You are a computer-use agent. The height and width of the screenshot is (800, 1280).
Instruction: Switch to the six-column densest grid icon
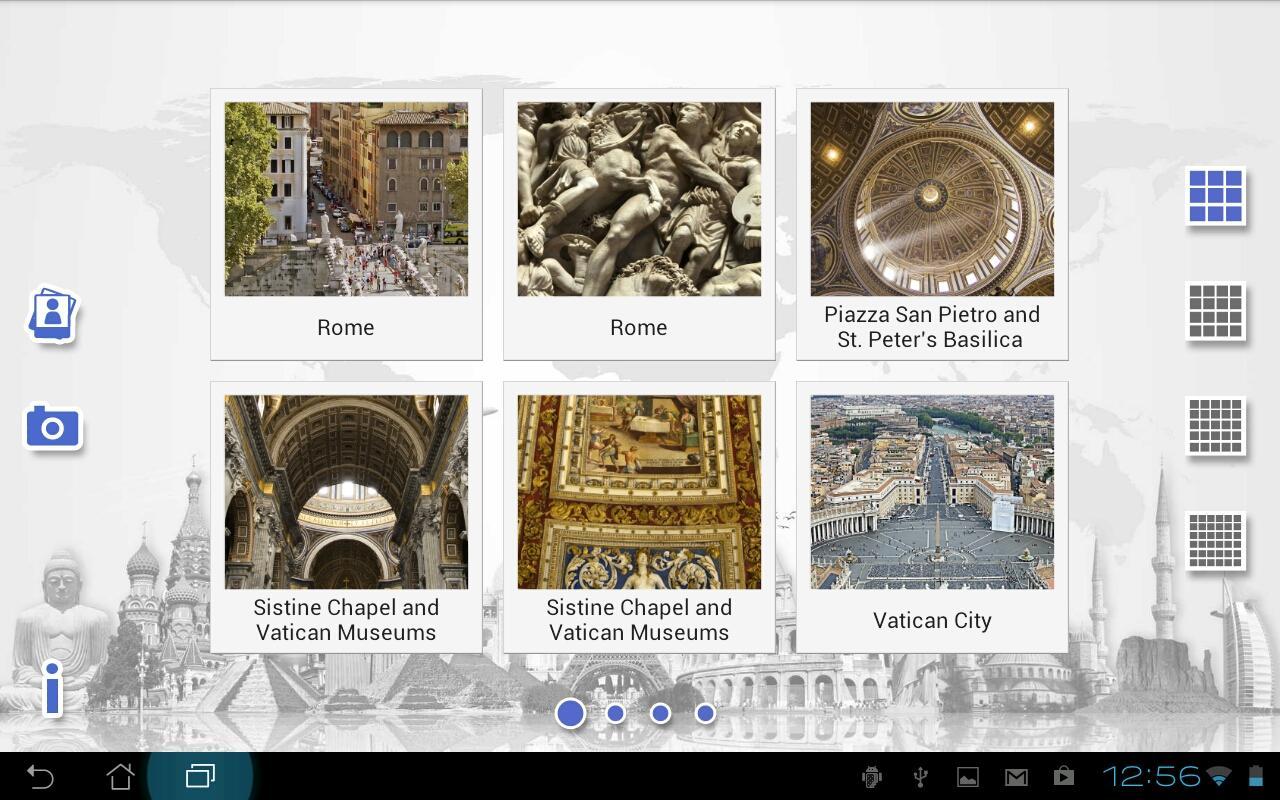pyautogui.click(x=1215, y=540)
